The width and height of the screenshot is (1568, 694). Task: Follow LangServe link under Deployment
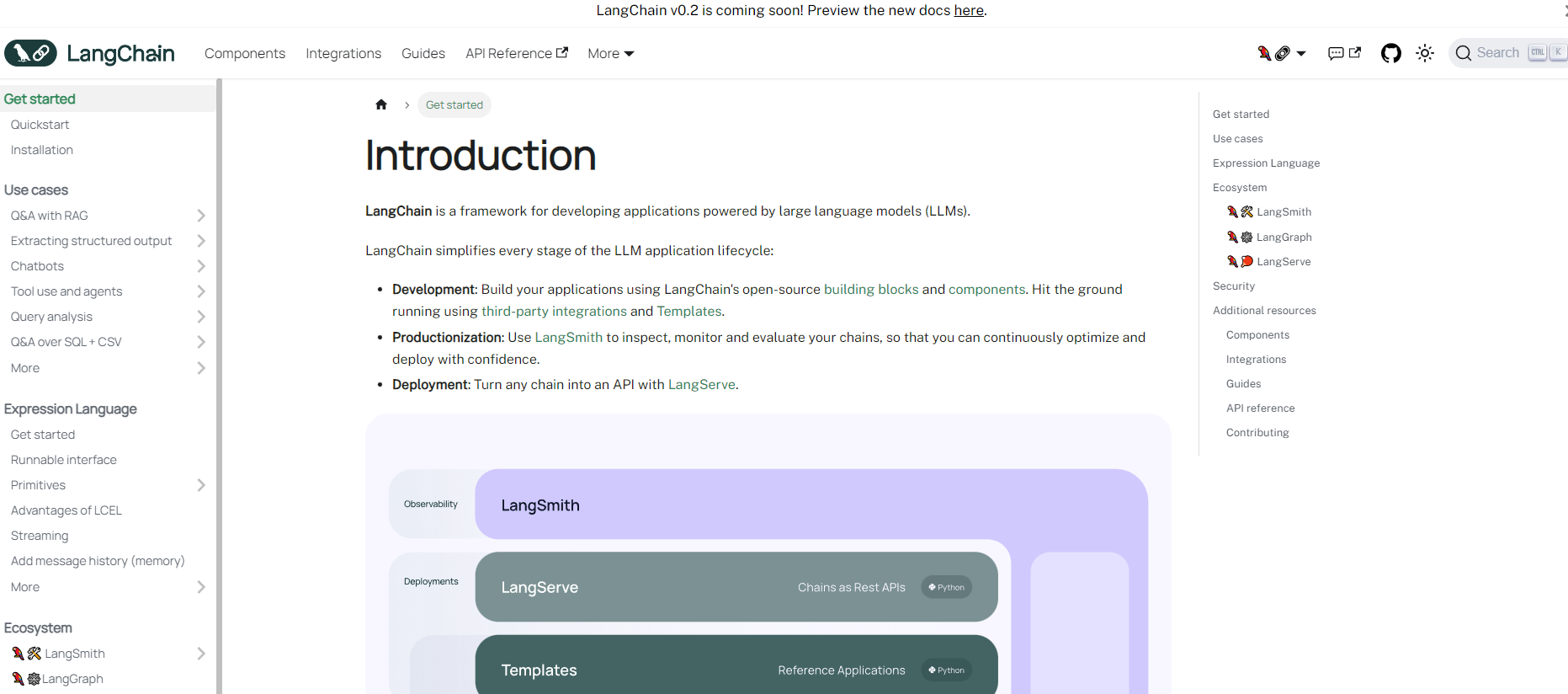702,384
